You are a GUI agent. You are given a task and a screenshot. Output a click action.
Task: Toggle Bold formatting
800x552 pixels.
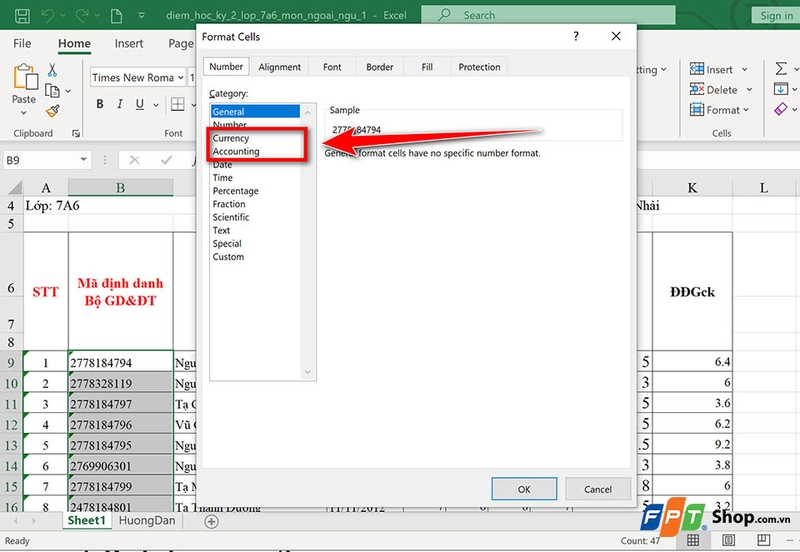tap(100, 104)
